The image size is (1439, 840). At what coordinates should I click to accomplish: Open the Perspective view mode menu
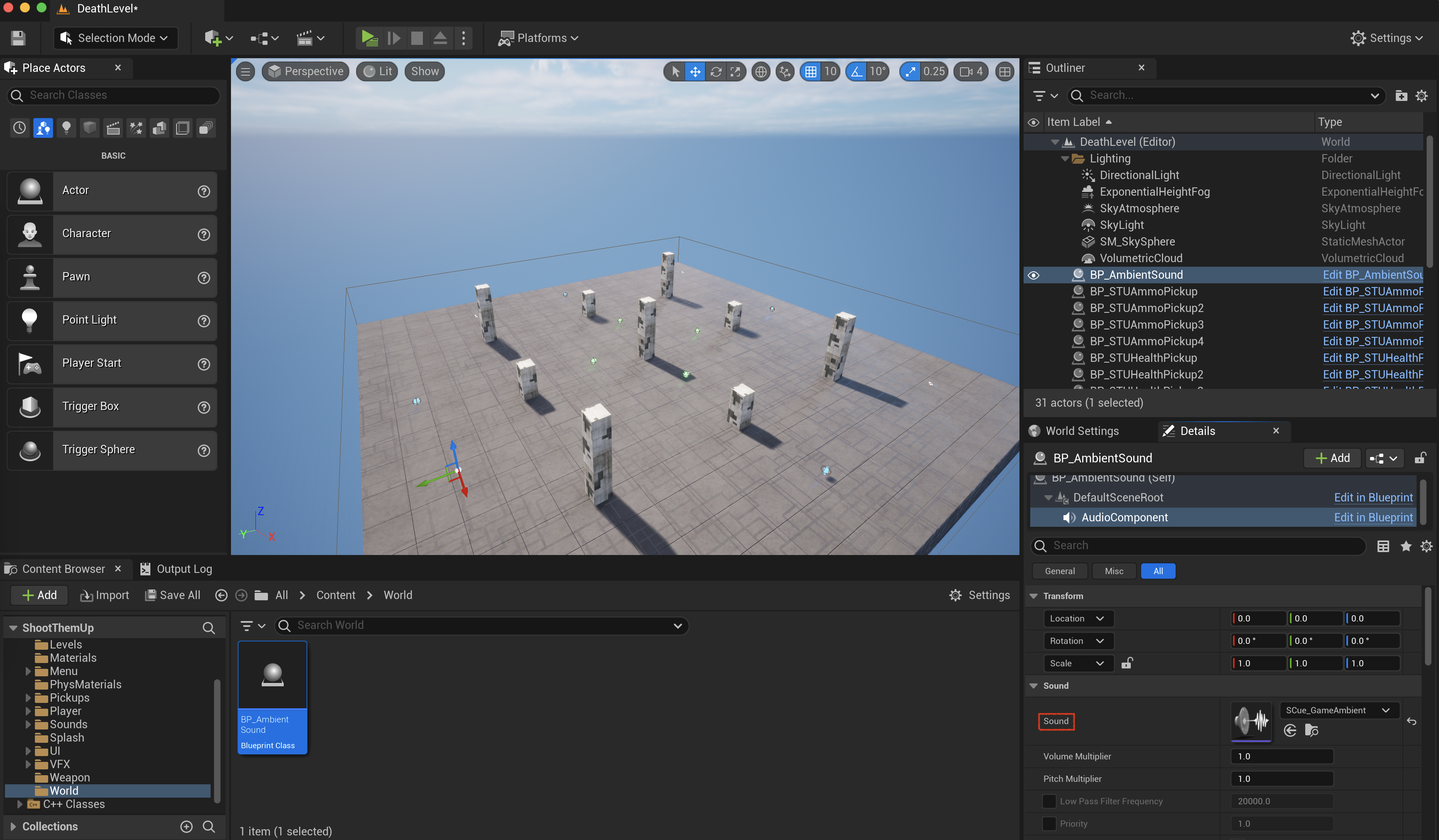pos(305,71)
